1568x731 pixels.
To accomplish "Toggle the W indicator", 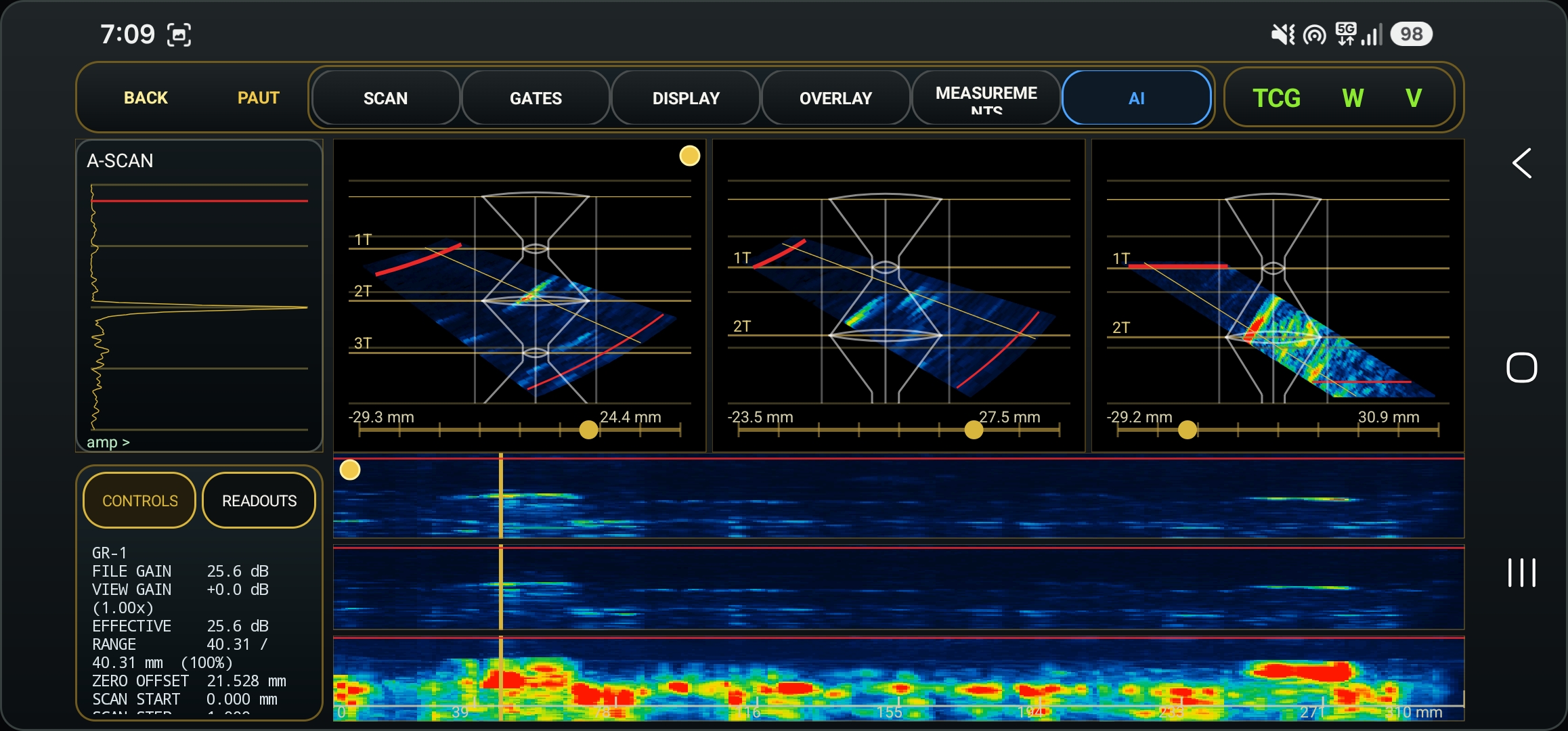I will [1353, 98].
